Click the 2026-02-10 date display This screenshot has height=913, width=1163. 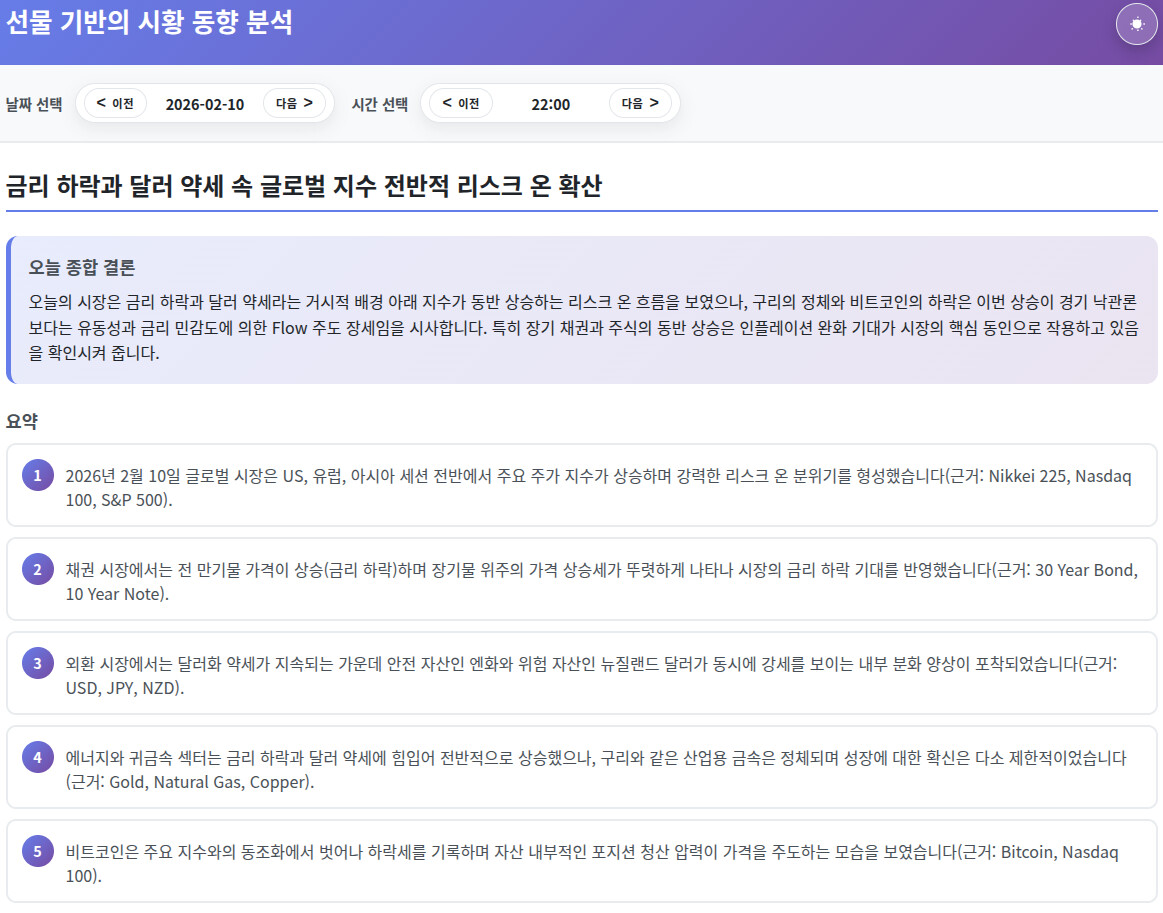point(204,104)
